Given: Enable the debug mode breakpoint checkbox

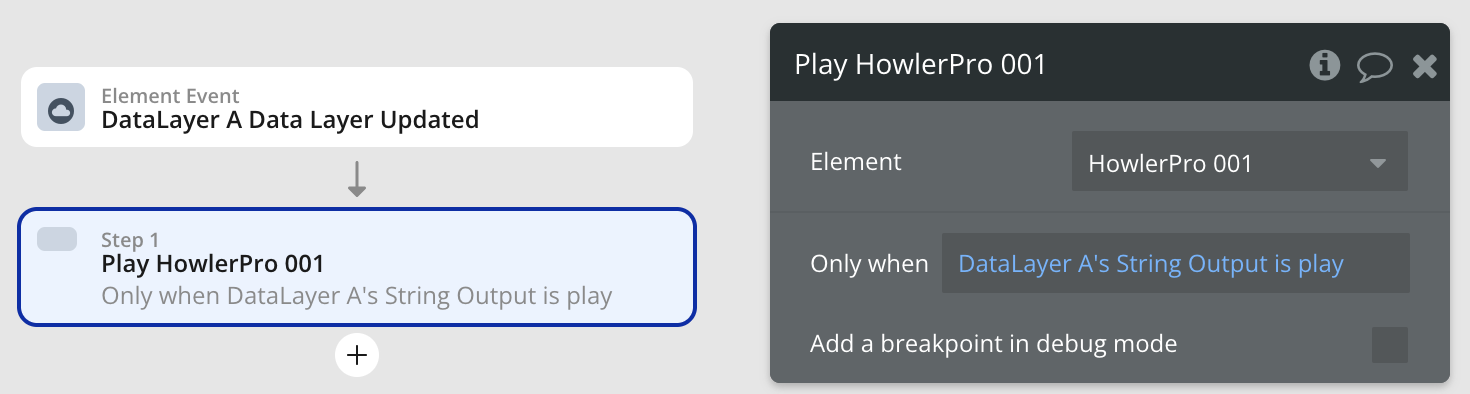Looking at the screenshot, I should [1390, 345].
